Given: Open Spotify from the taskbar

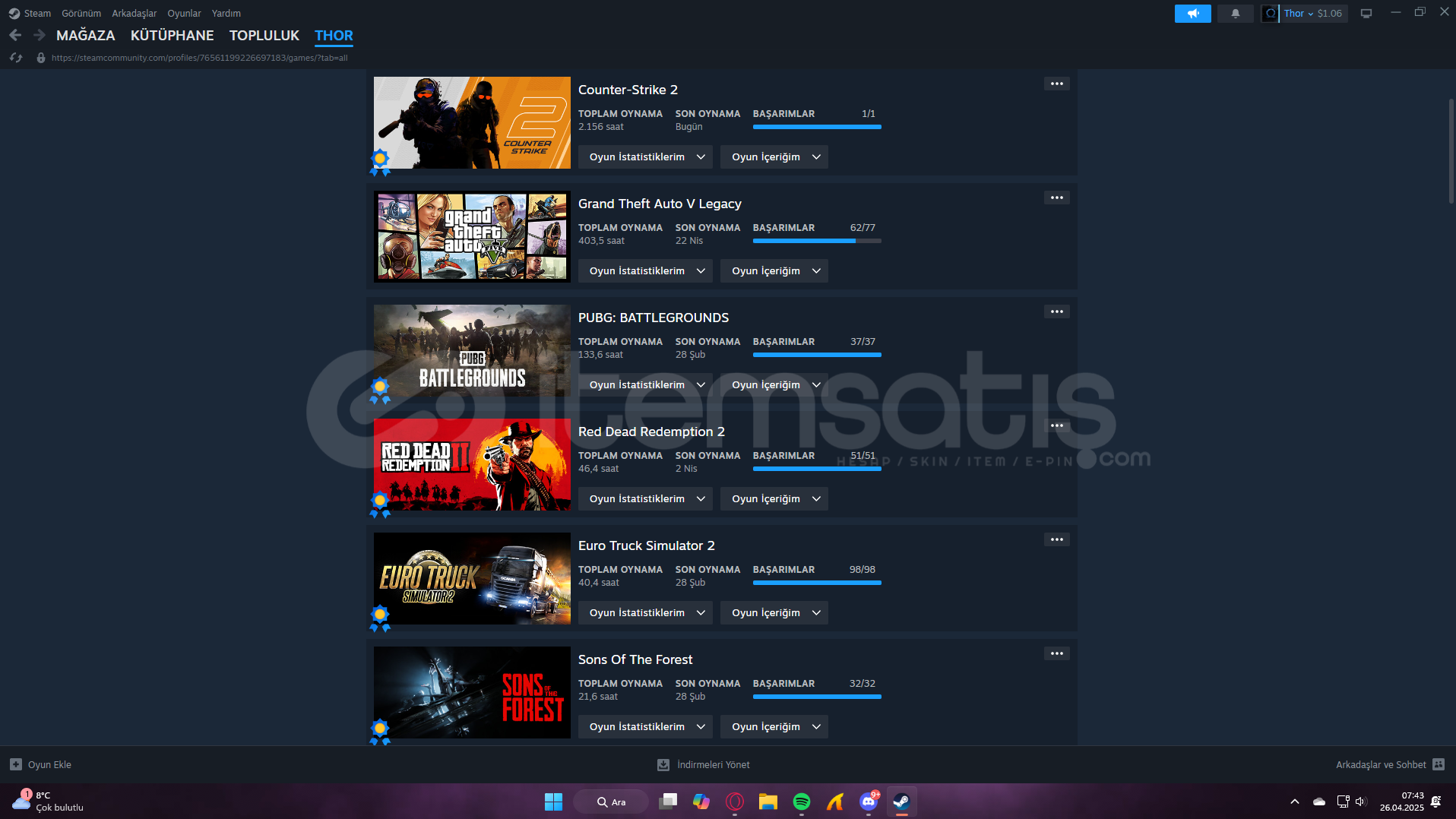Looking at the screenshot, I should [x=801, y=802].
